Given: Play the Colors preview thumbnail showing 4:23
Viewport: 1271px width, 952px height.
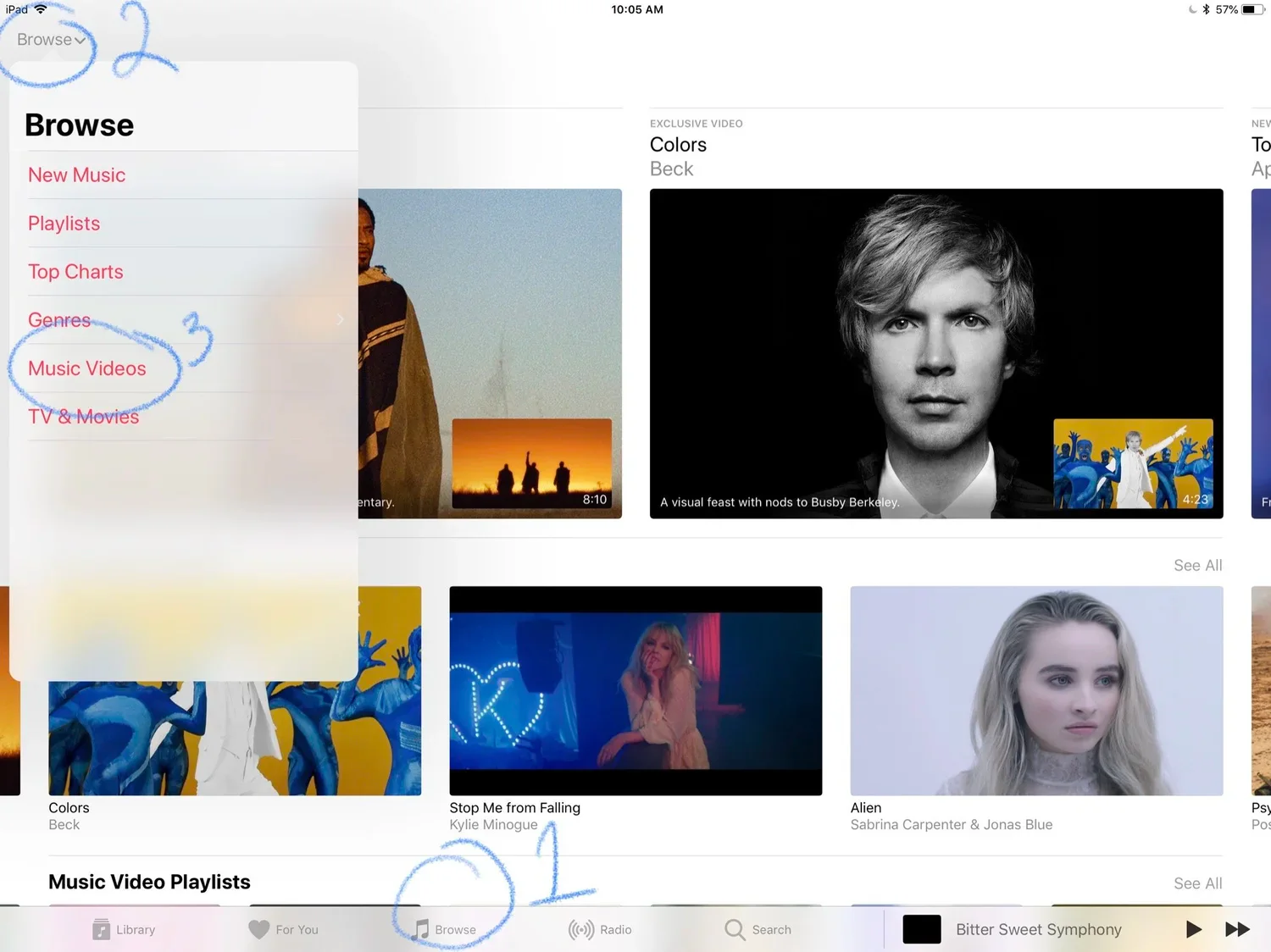Looking at the screenshot, I should coord(1133,463).
